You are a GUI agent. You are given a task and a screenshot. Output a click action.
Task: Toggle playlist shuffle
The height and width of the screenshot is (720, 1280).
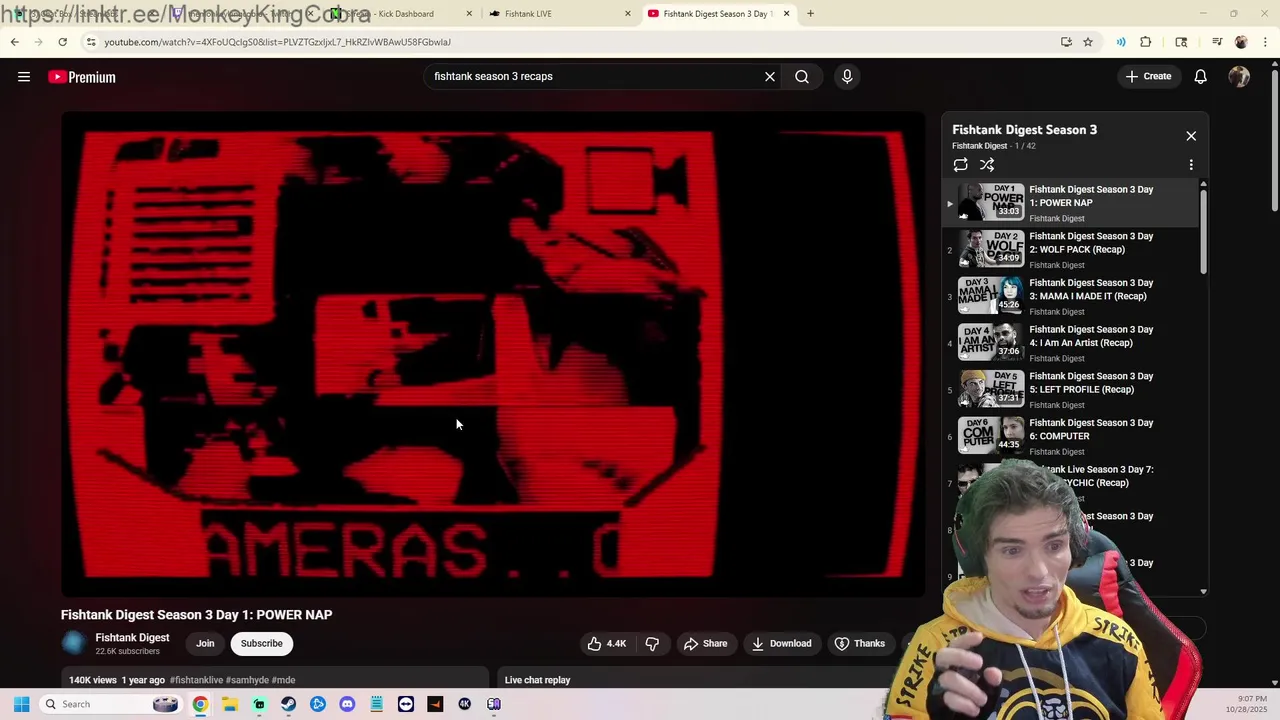click(987, 165)
